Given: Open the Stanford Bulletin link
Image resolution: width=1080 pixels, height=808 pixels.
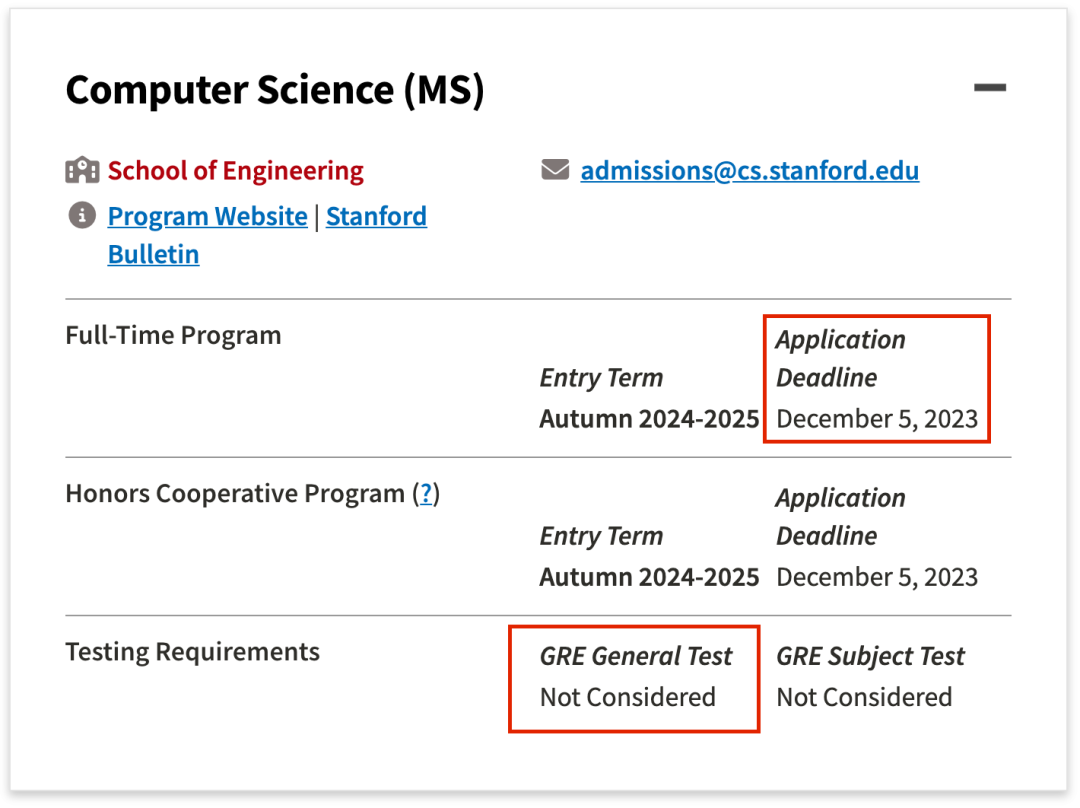Looking at the screenshot, I should click(267, 235).
